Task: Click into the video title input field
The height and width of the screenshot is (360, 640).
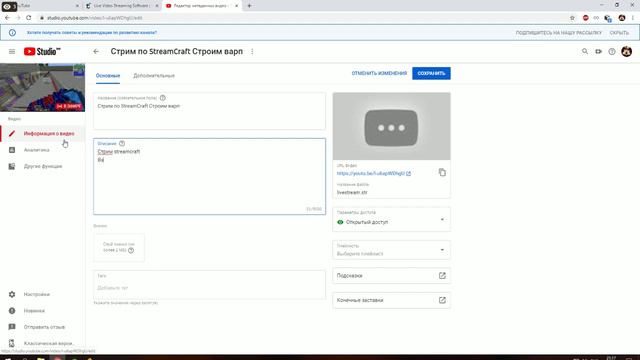Action: (x=209, y=111)
